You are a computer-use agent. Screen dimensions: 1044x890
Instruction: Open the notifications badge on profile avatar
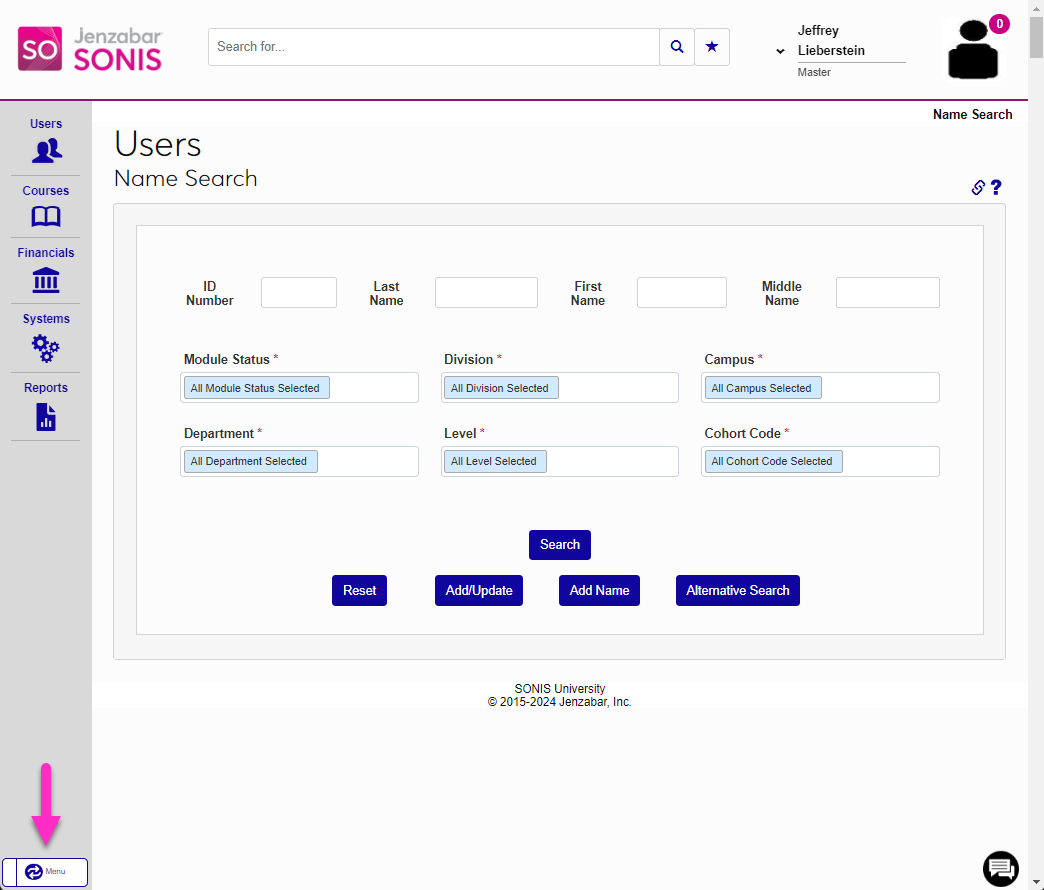(x=998, y=23)
